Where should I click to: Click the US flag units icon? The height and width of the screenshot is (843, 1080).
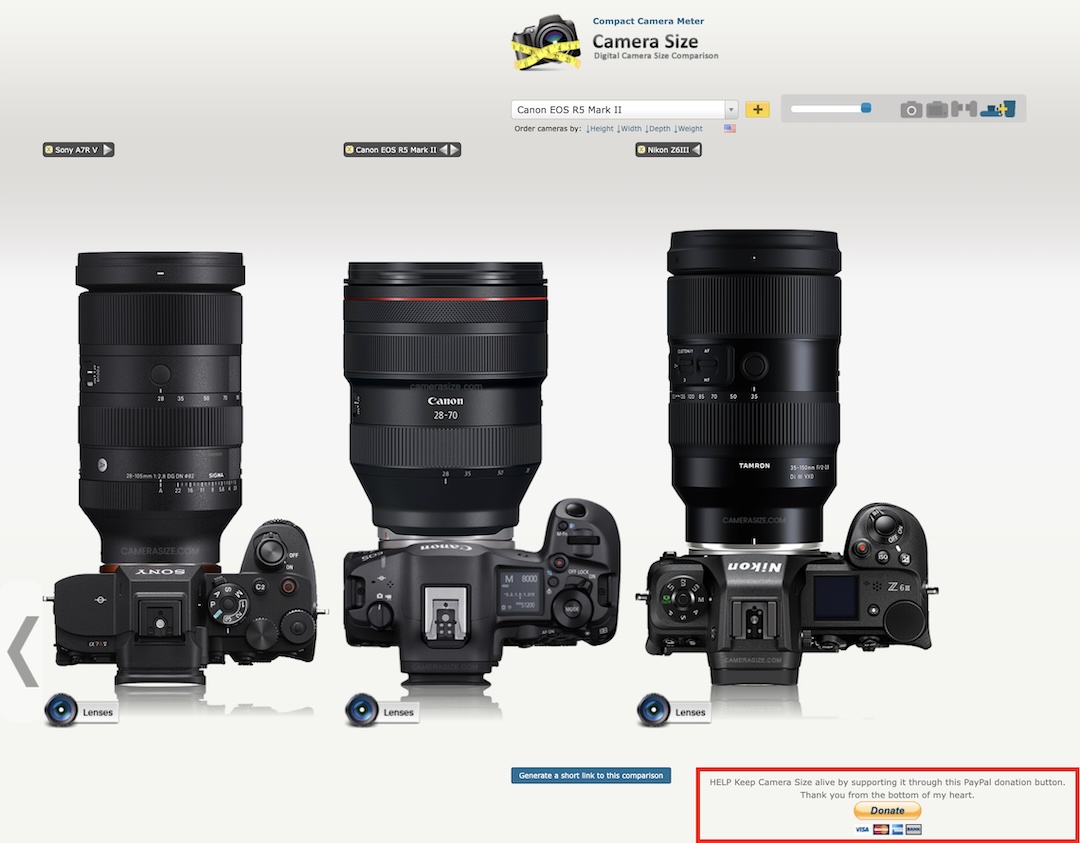(730, 129)
